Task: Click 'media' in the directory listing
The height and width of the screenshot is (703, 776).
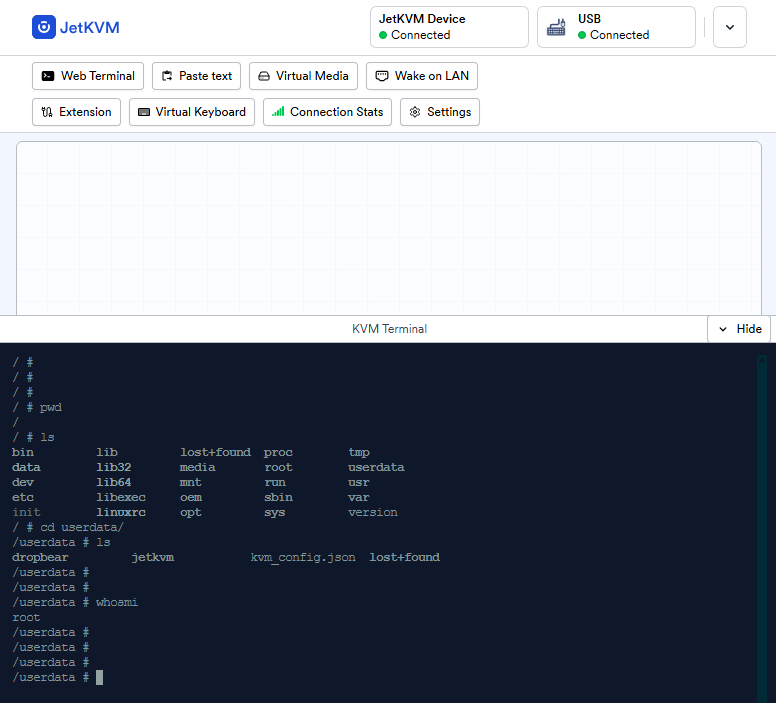Action: tap(197, 467)
